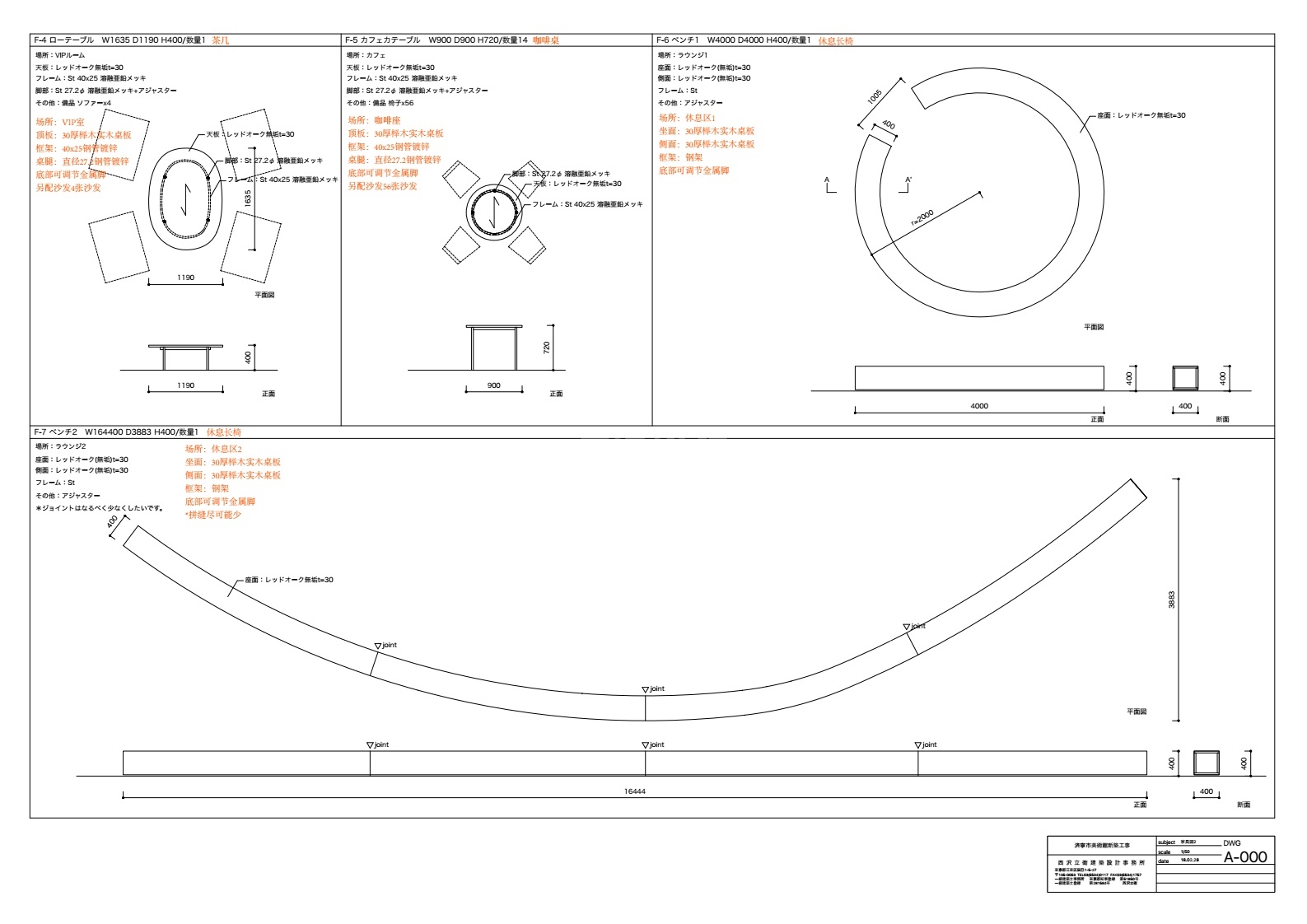Click F-4 callout '天板：レッドオーク無垢t=30'
Viewport: 1307px width, 924px height.
tap(250, 134)
